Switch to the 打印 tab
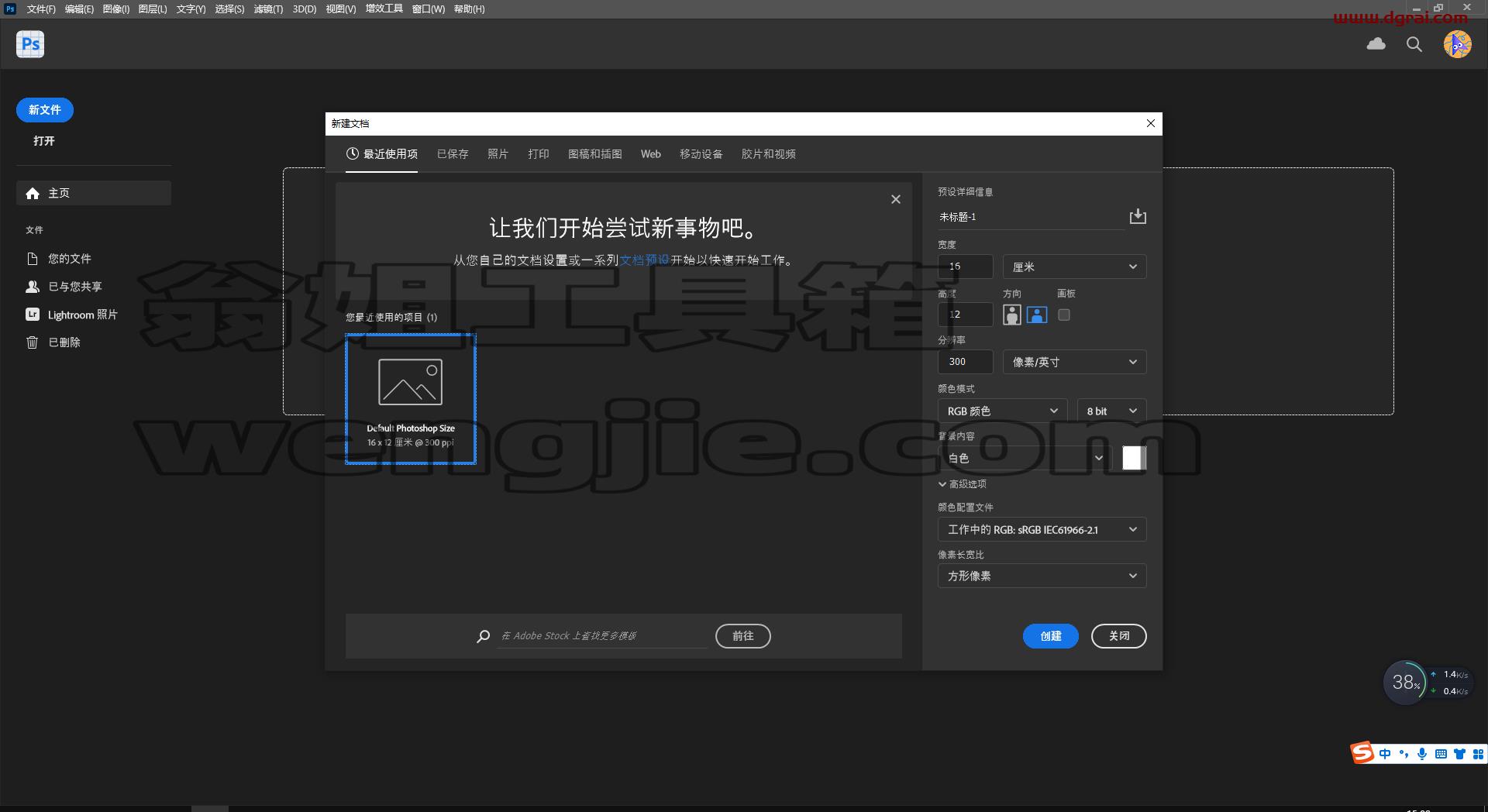1488x812 pixels. (539, 154)
